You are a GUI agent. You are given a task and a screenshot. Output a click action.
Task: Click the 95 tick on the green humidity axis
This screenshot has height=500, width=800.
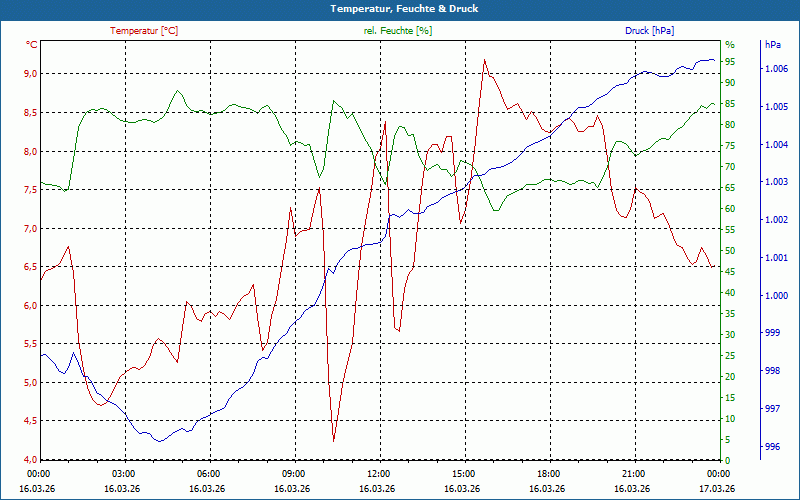click(x=730, y=62)
